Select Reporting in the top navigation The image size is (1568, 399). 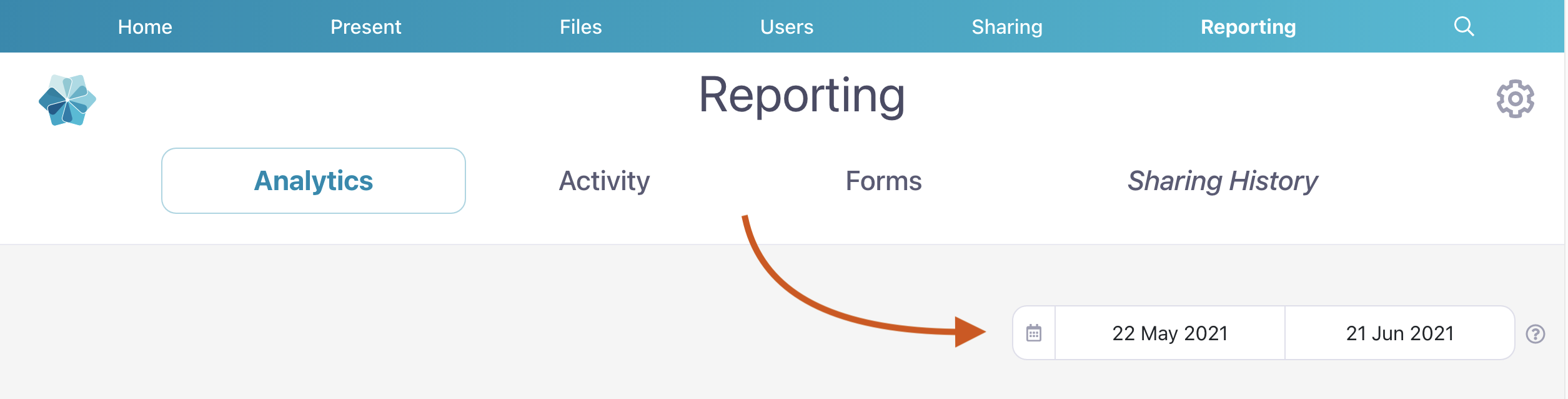pos(1248,27)
